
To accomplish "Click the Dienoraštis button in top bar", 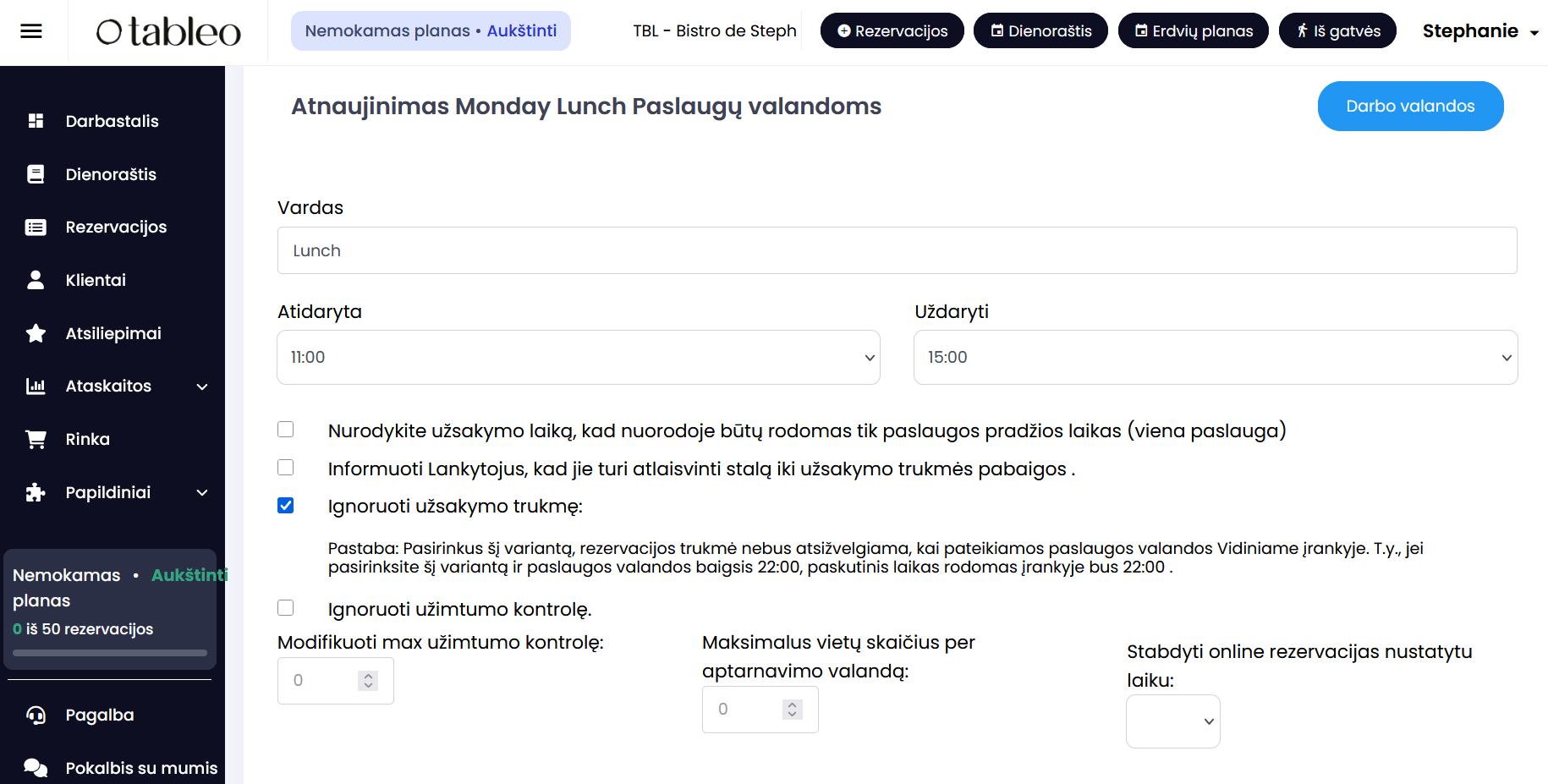I will coord(1040,30).
